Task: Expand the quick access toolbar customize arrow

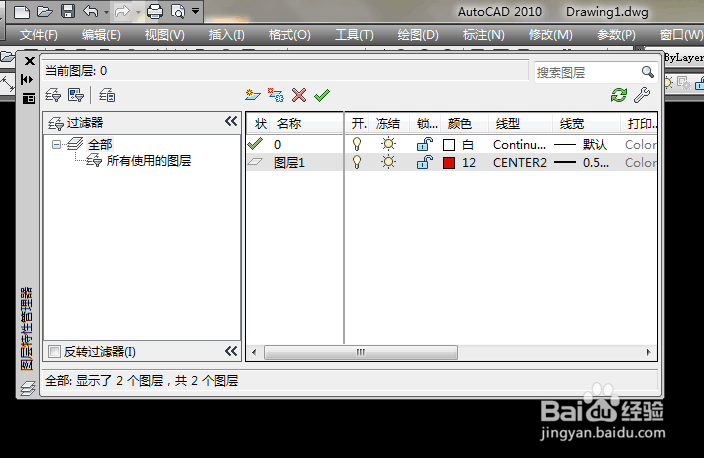Action: (195, 11)
